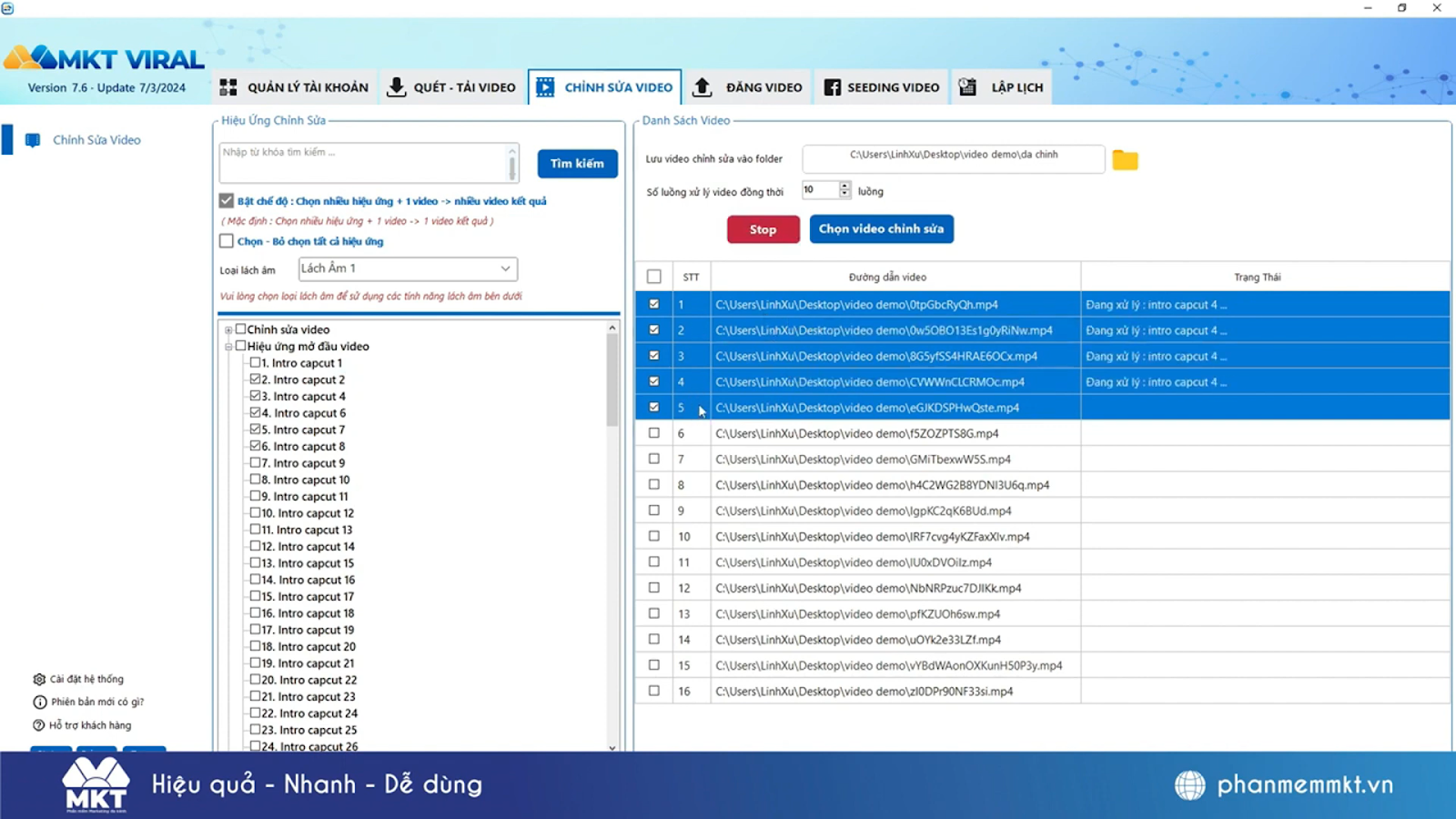1456x819 pixels.
Task: Select the uOYk2e33LZf.mp4 path cell
Action: (x=895, y=640)
